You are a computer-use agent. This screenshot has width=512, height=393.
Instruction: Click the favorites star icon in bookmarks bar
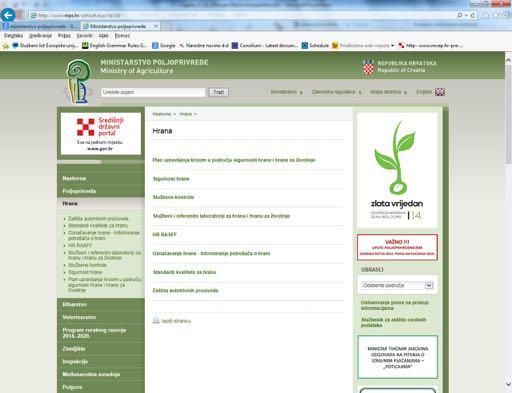point(6,46)
